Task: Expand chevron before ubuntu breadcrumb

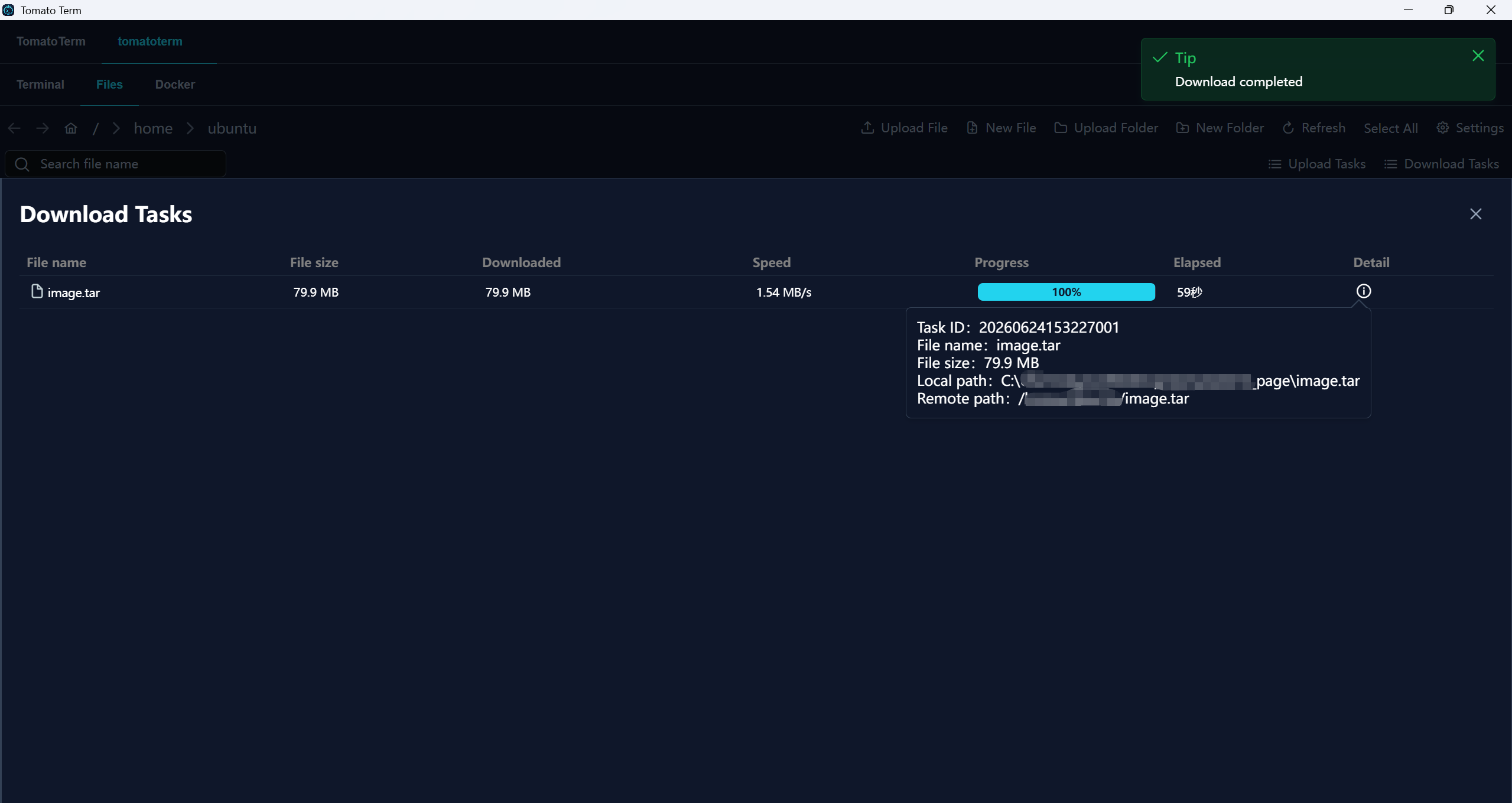Action: click(190, 128)
